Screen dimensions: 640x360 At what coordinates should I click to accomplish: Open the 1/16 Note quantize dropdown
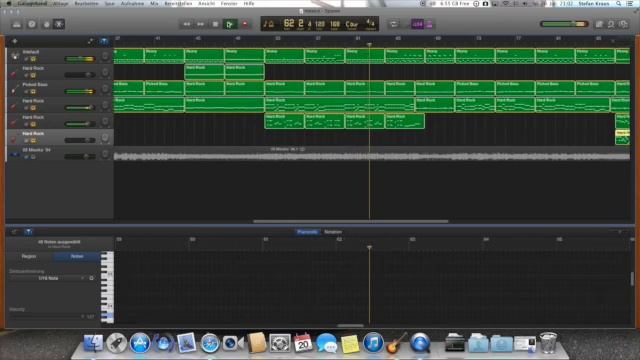(x=47, y=278)
